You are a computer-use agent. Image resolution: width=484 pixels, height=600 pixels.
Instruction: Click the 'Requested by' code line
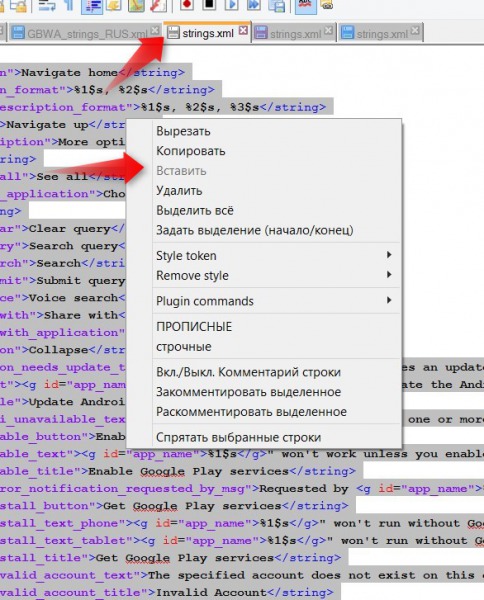tap(242, 489)
